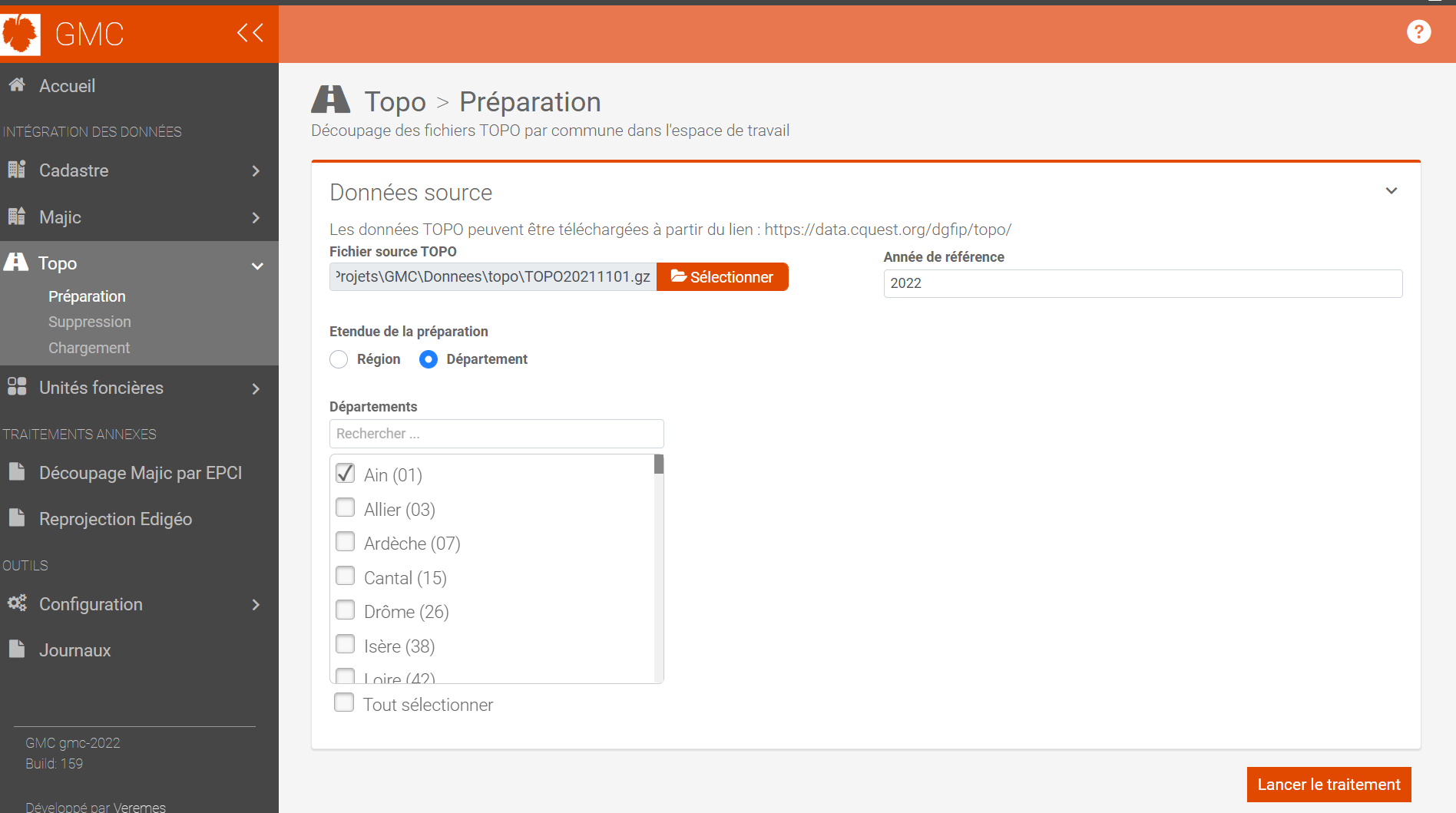
Task: Click the GMC grape leaf logo
Action: click(x=20, y=35)
